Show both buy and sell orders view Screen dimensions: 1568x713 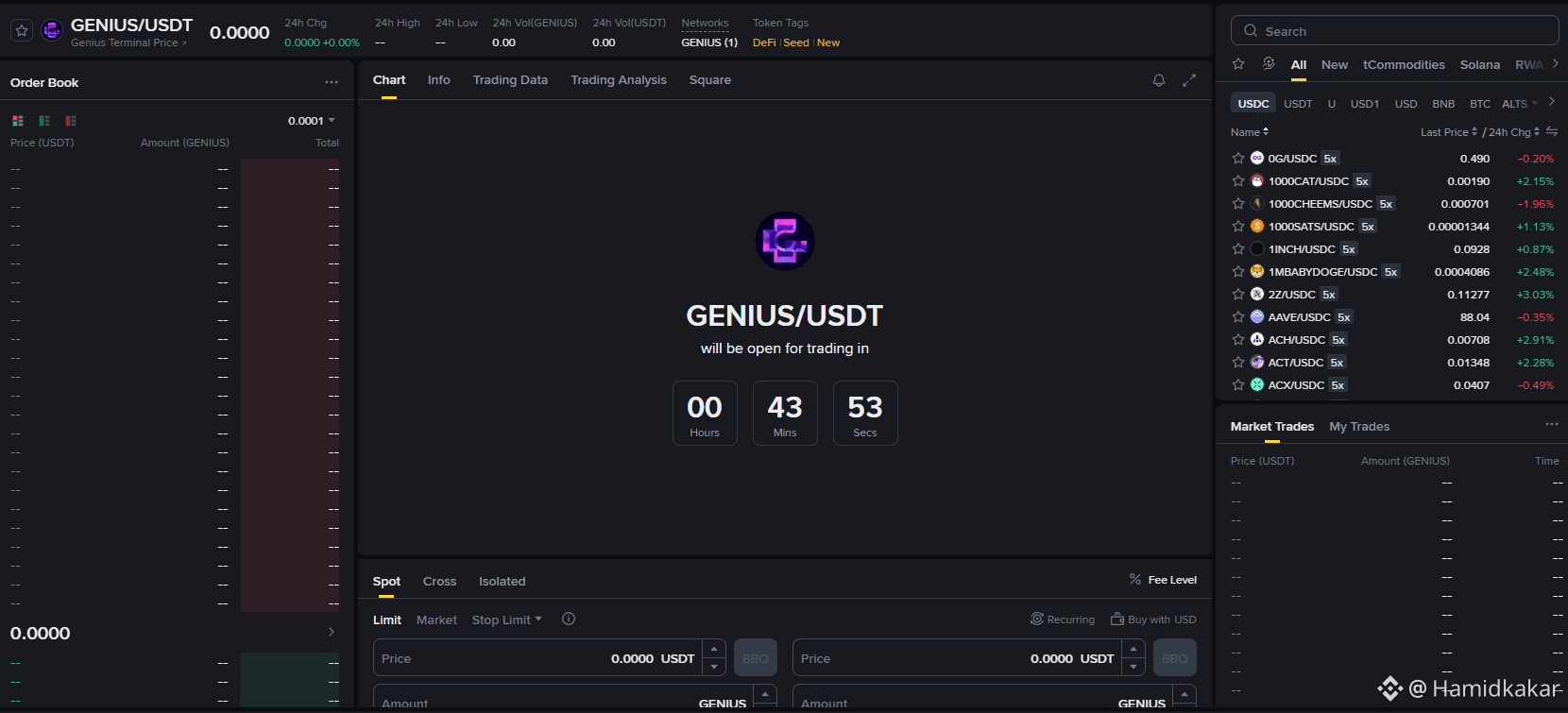coord(18,121)
